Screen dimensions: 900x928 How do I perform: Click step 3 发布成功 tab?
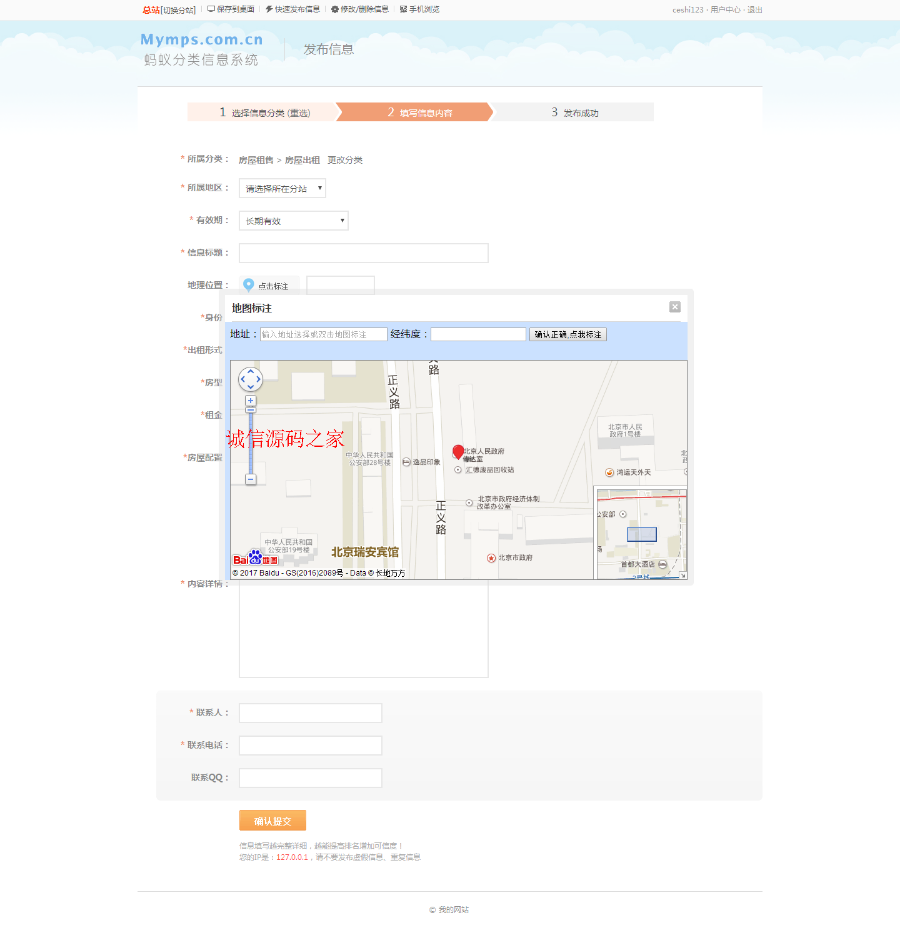[574, 112]
